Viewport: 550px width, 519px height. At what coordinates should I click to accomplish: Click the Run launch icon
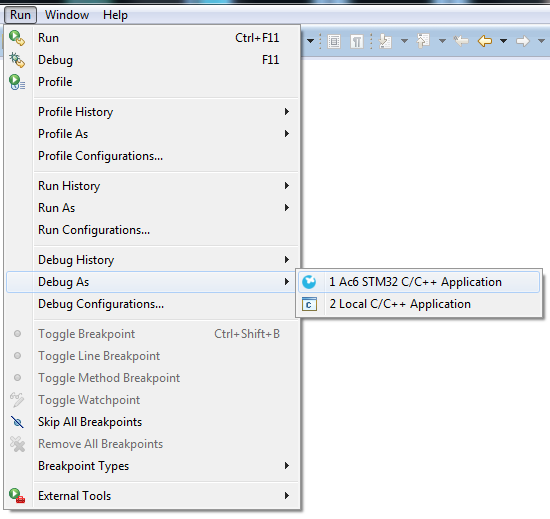pos(16,38)
